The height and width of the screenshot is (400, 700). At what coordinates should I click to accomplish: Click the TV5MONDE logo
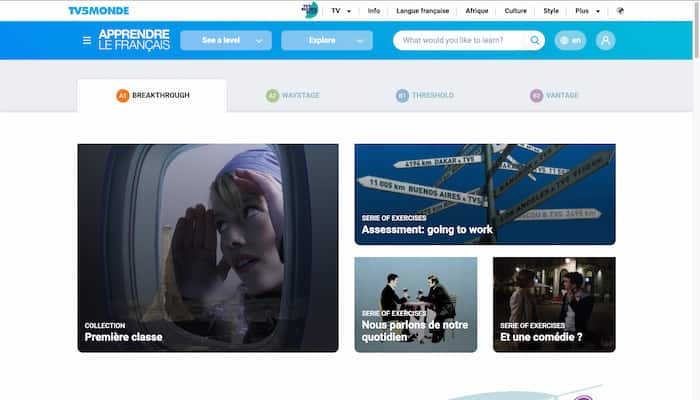[99, 11]
